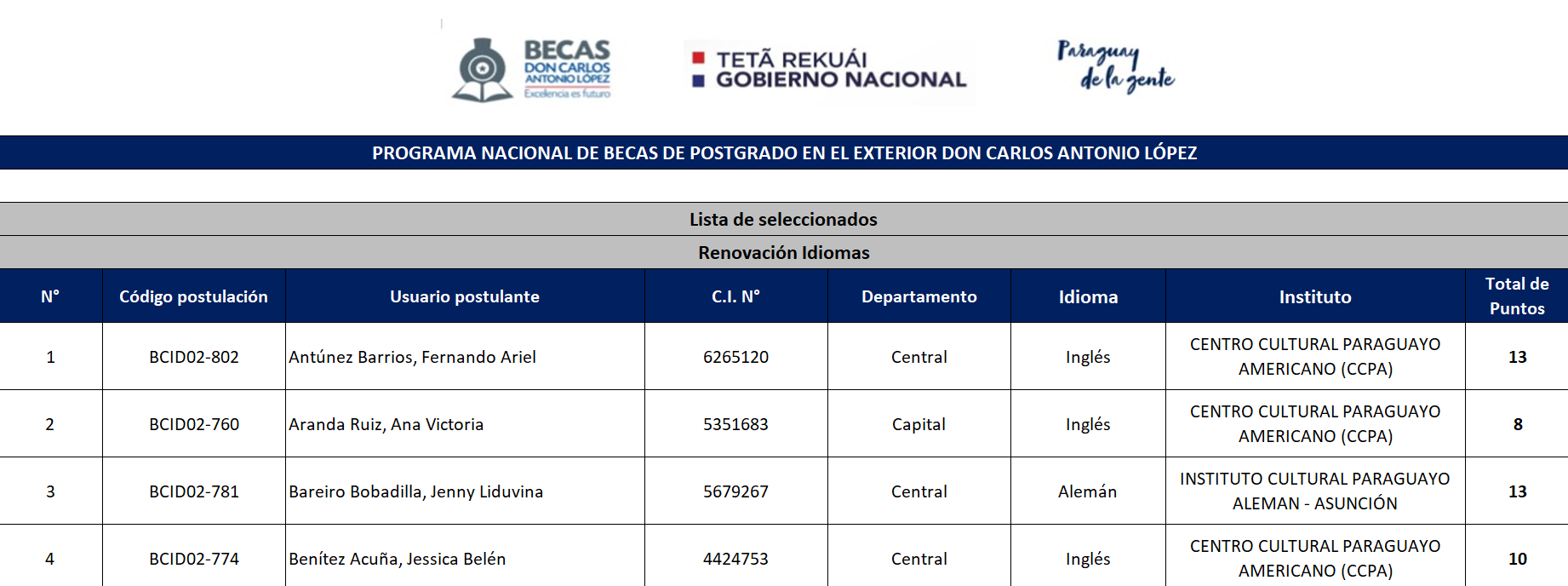The height and width of the screenshot is (586, 1568).
Task: Click the Paraguay de la gente logo
Action: tap(1115, 66)
